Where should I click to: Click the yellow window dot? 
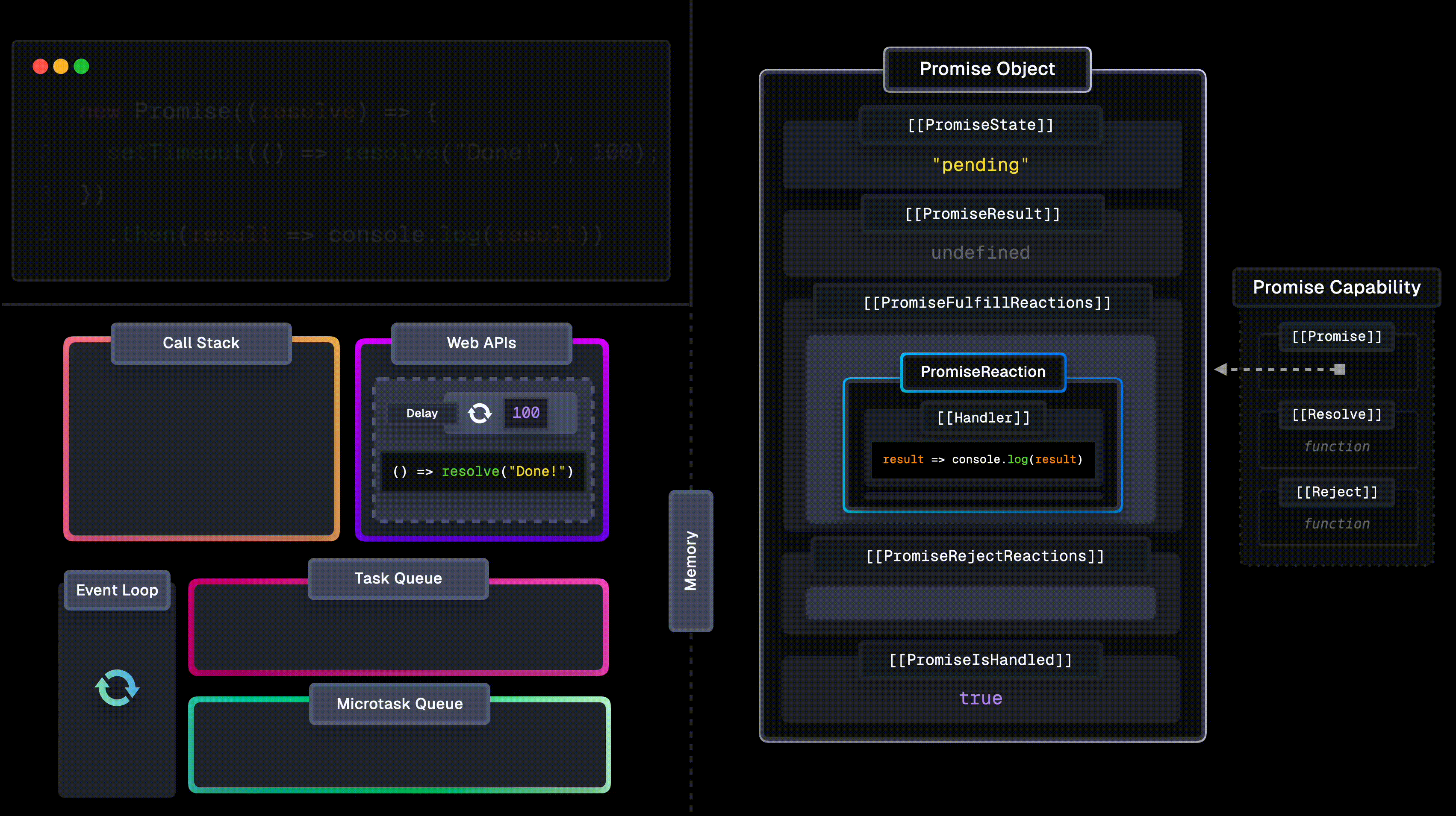coord(60,67)
